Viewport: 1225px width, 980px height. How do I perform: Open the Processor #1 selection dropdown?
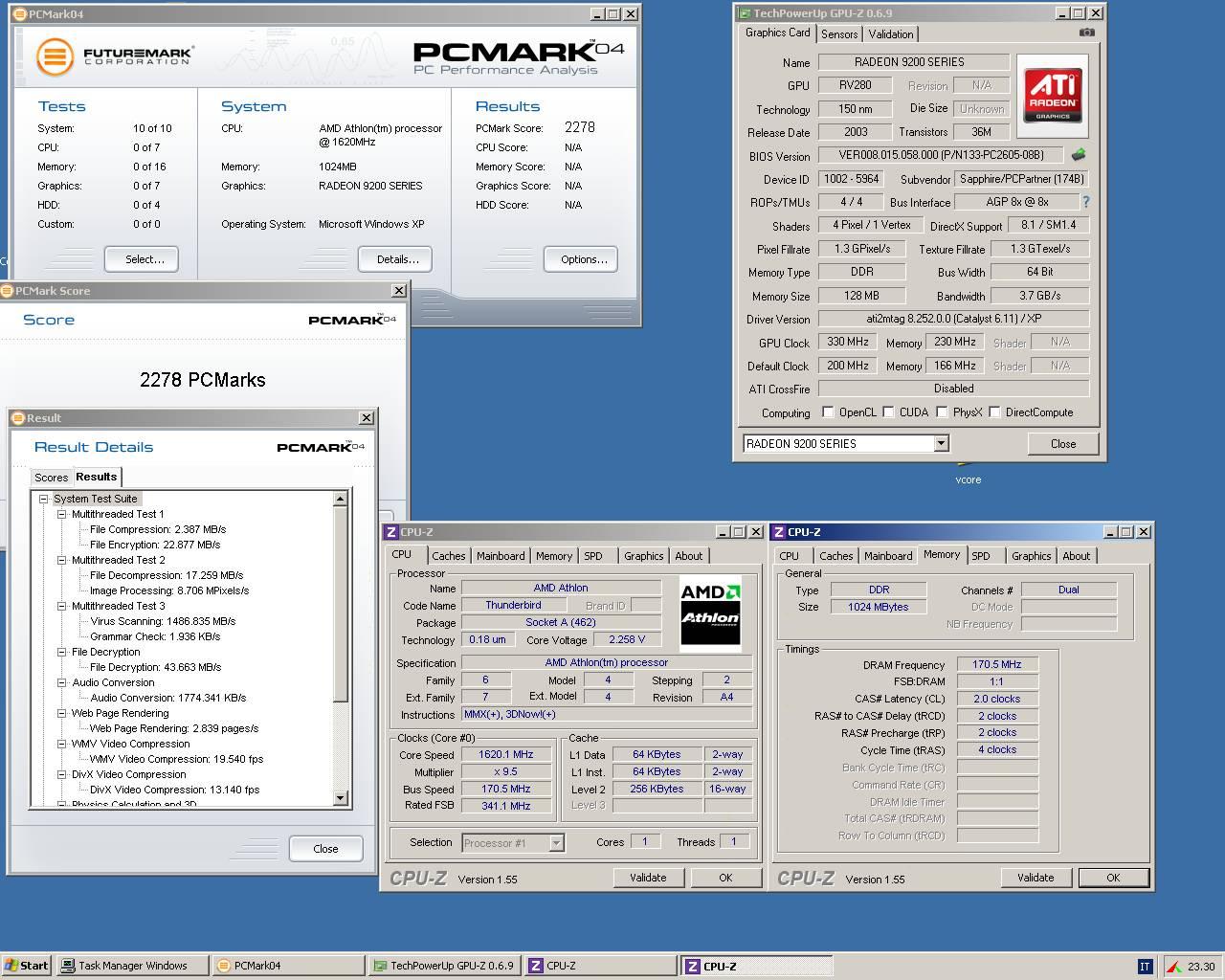(556, 843)
